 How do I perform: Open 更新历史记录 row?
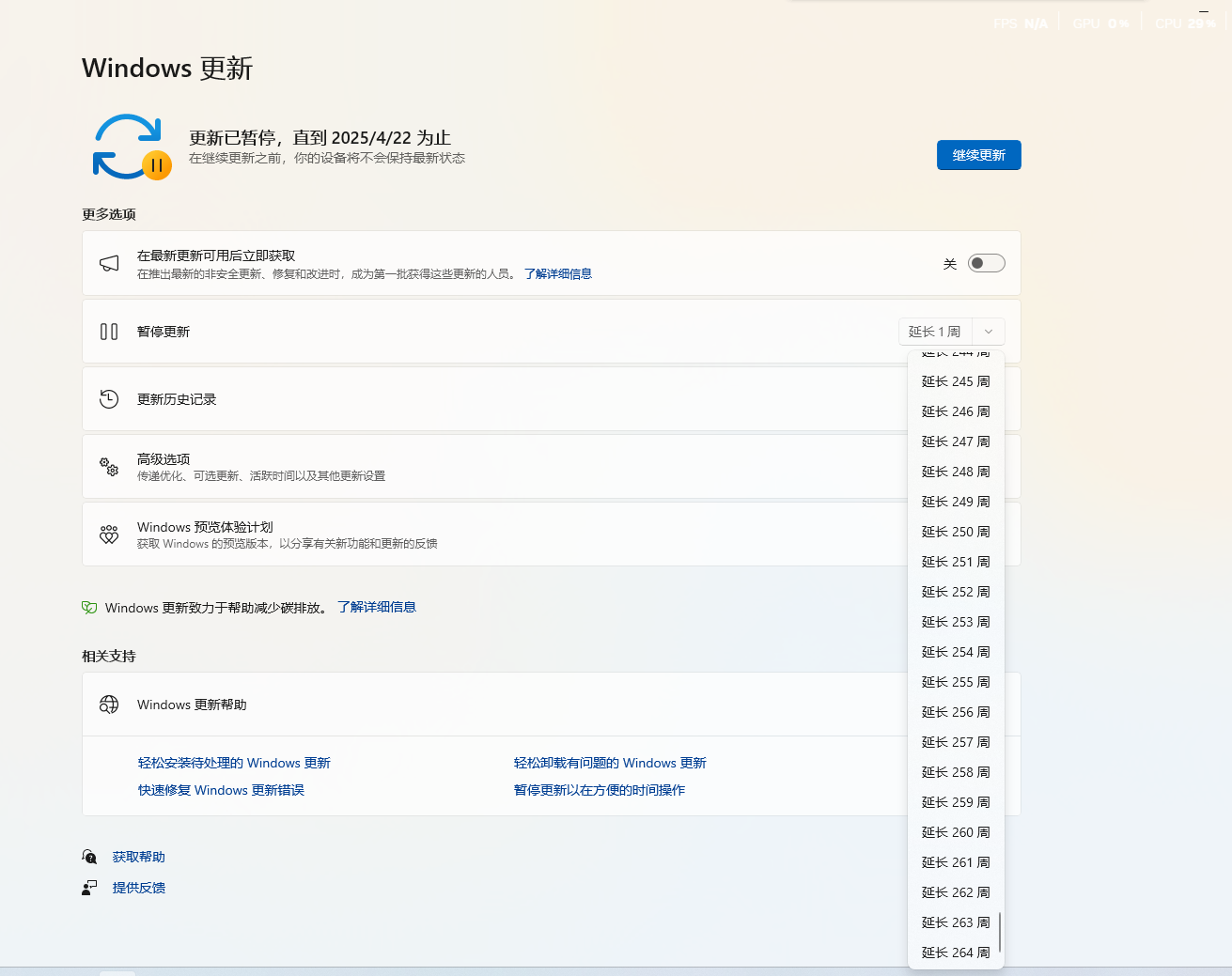(552, 399)
